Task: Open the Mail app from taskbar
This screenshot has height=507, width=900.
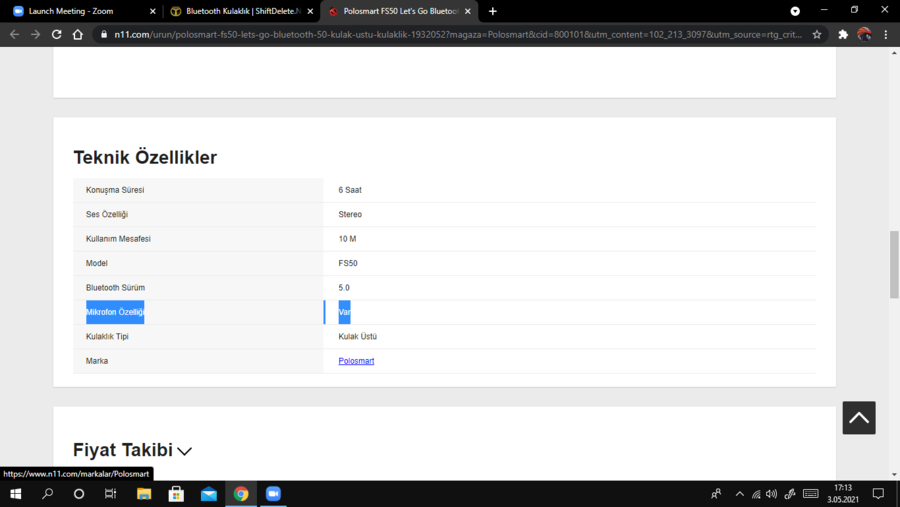Action: [x=209, y=494]
